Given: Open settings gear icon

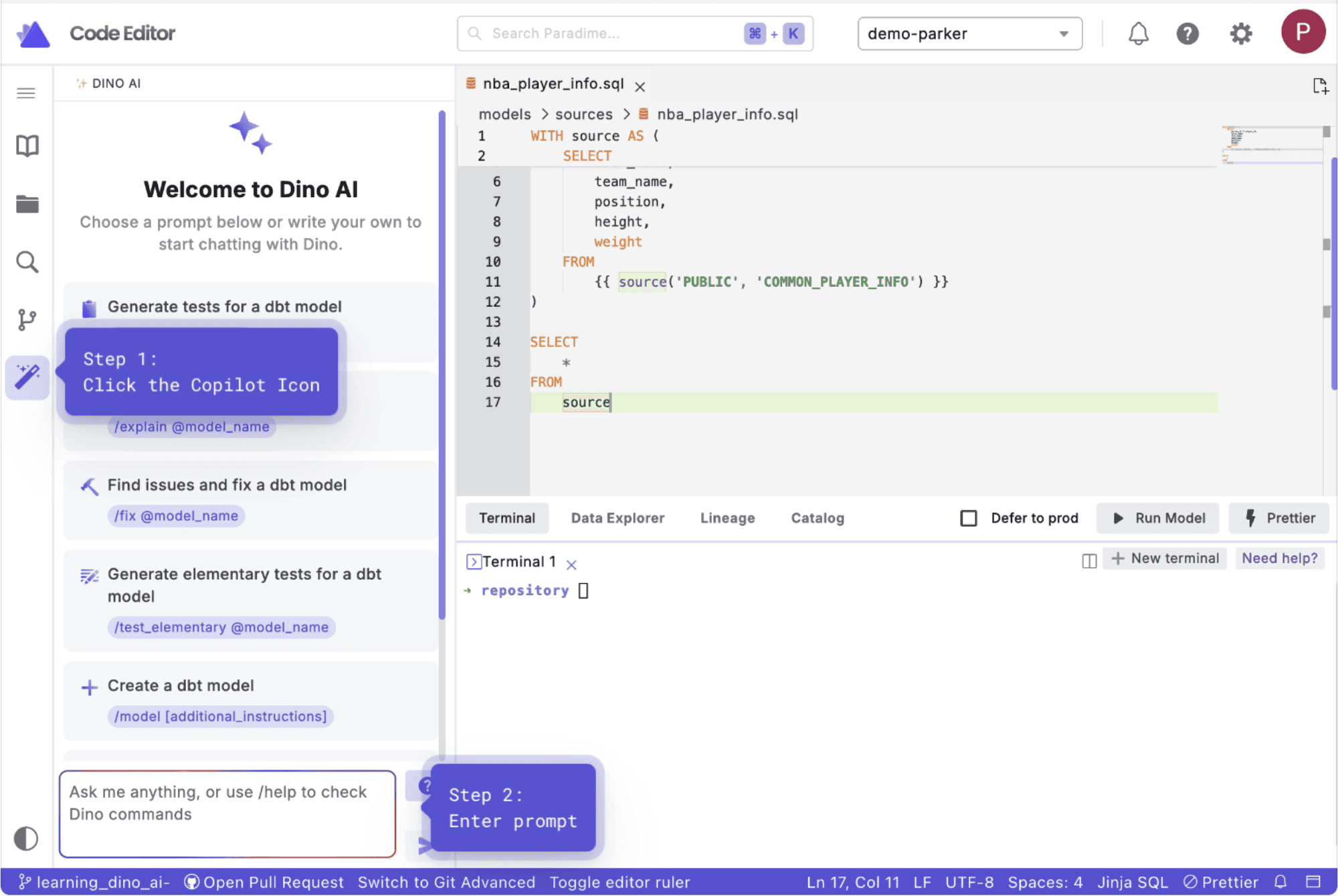Looking at the screenshot, I should [1241, 33].
